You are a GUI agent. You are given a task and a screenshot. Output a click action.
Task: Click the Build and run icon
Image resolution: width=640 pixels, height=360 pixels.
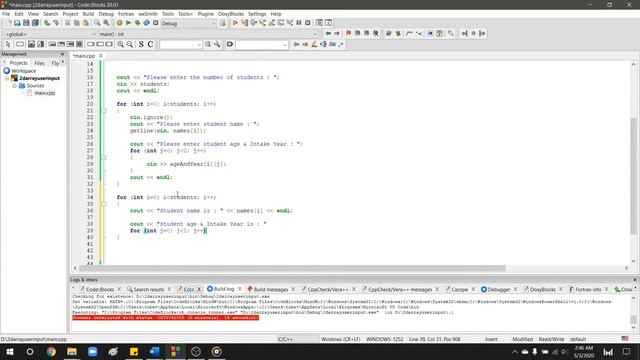coord(138,23)
